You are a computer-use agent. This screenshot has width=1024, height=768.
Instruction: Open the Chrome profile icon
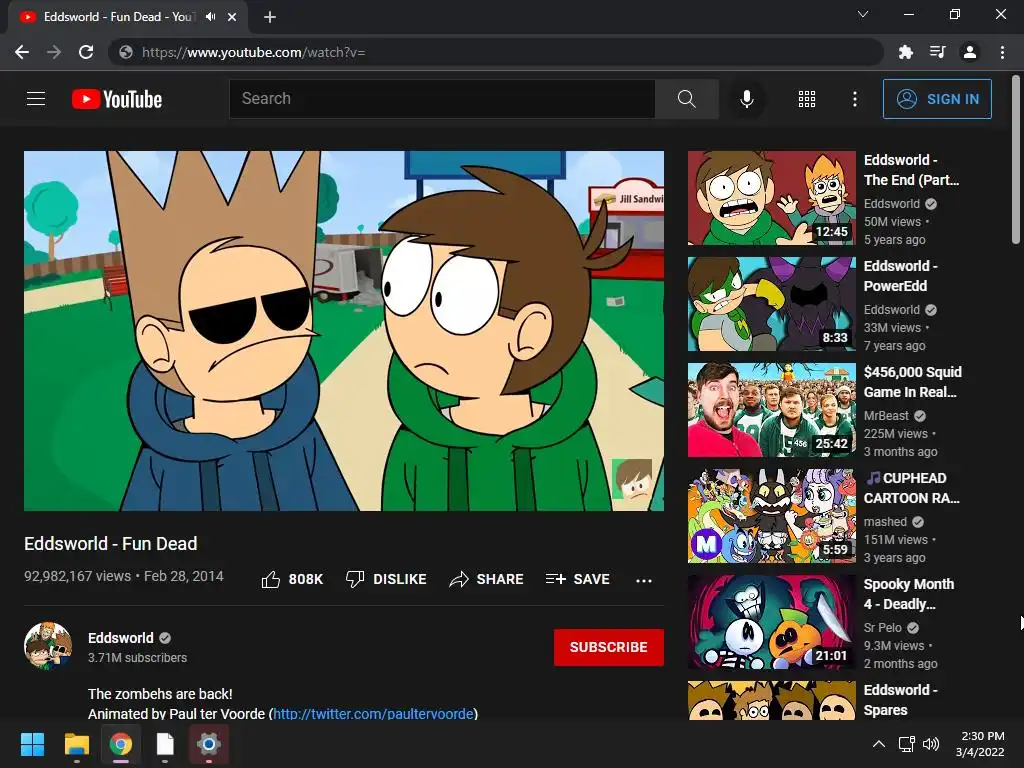(970, 52)
